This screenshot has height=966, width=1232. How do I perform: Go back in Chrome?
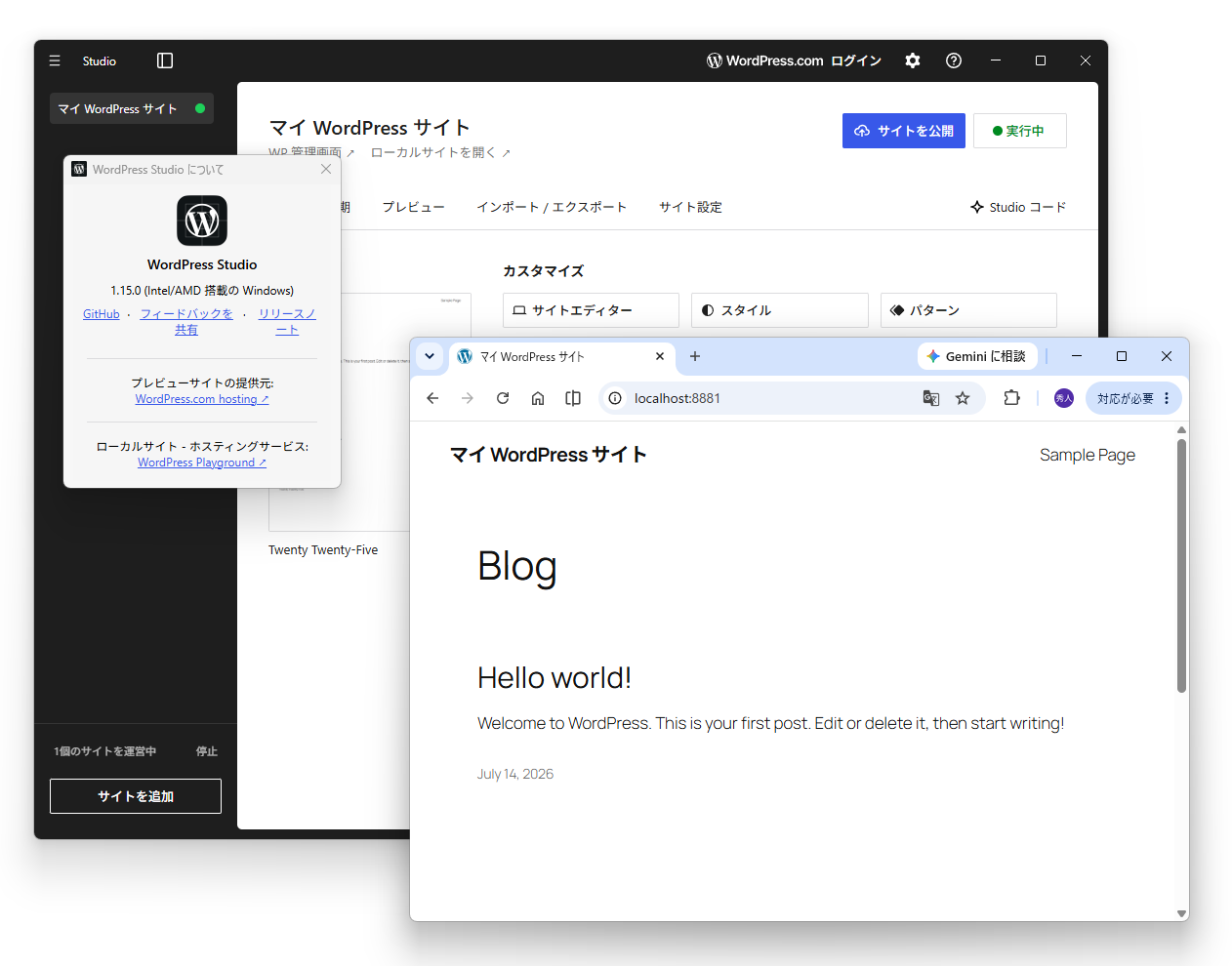[432, 398]
